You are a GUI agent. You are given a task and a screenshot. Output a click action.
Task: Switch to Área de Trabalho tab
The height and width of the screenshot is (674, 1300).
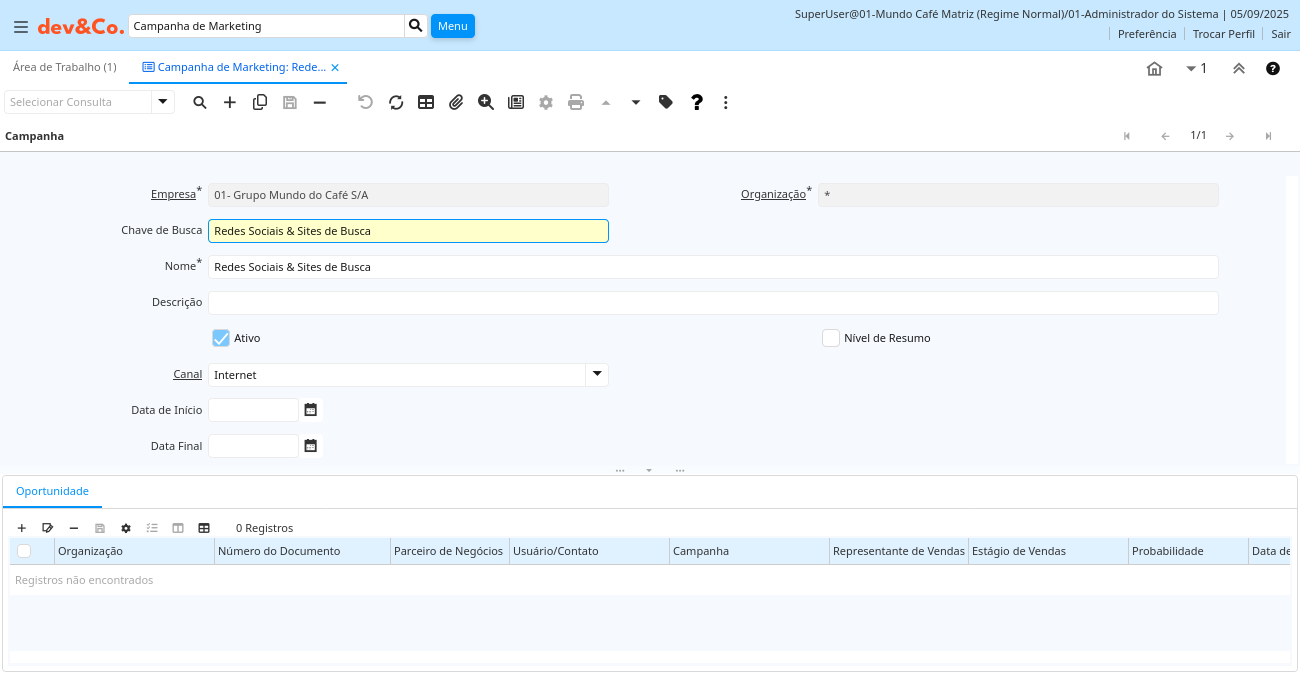coord(65,67)
